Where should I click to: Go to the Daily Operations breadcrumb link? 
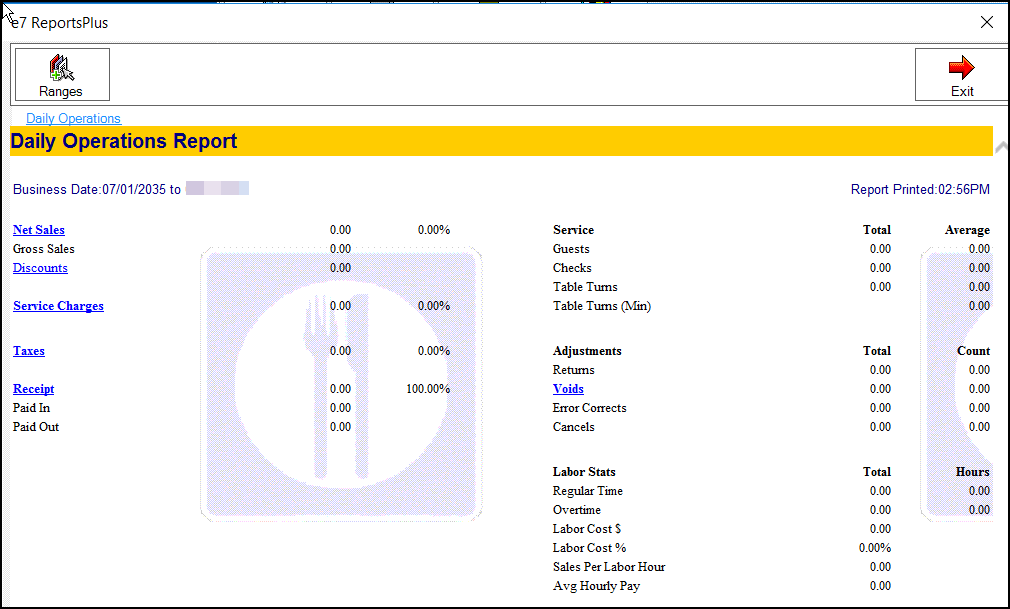point(73,118)
